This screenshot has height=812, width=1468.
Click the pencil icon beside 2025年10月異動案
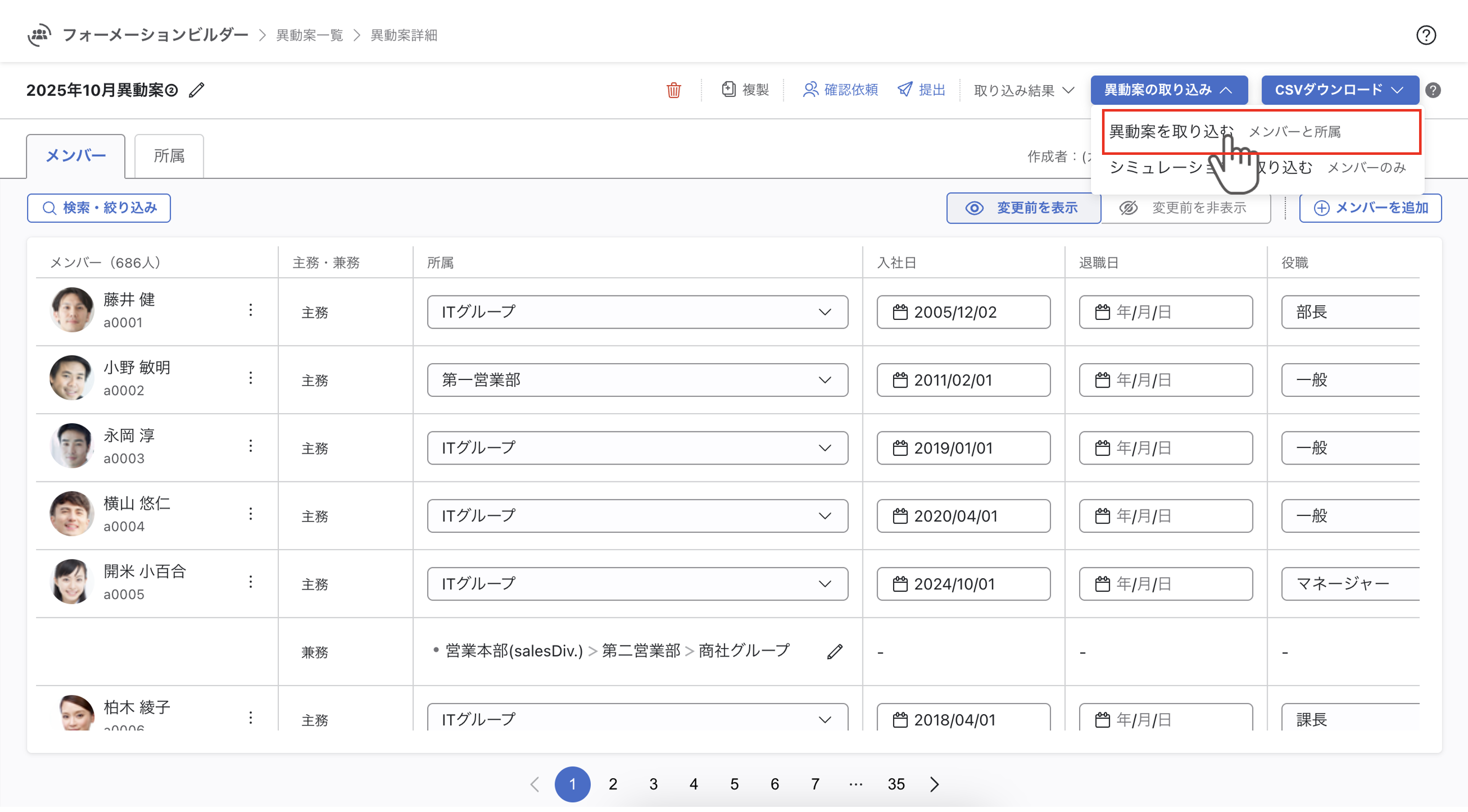[197, 90]
